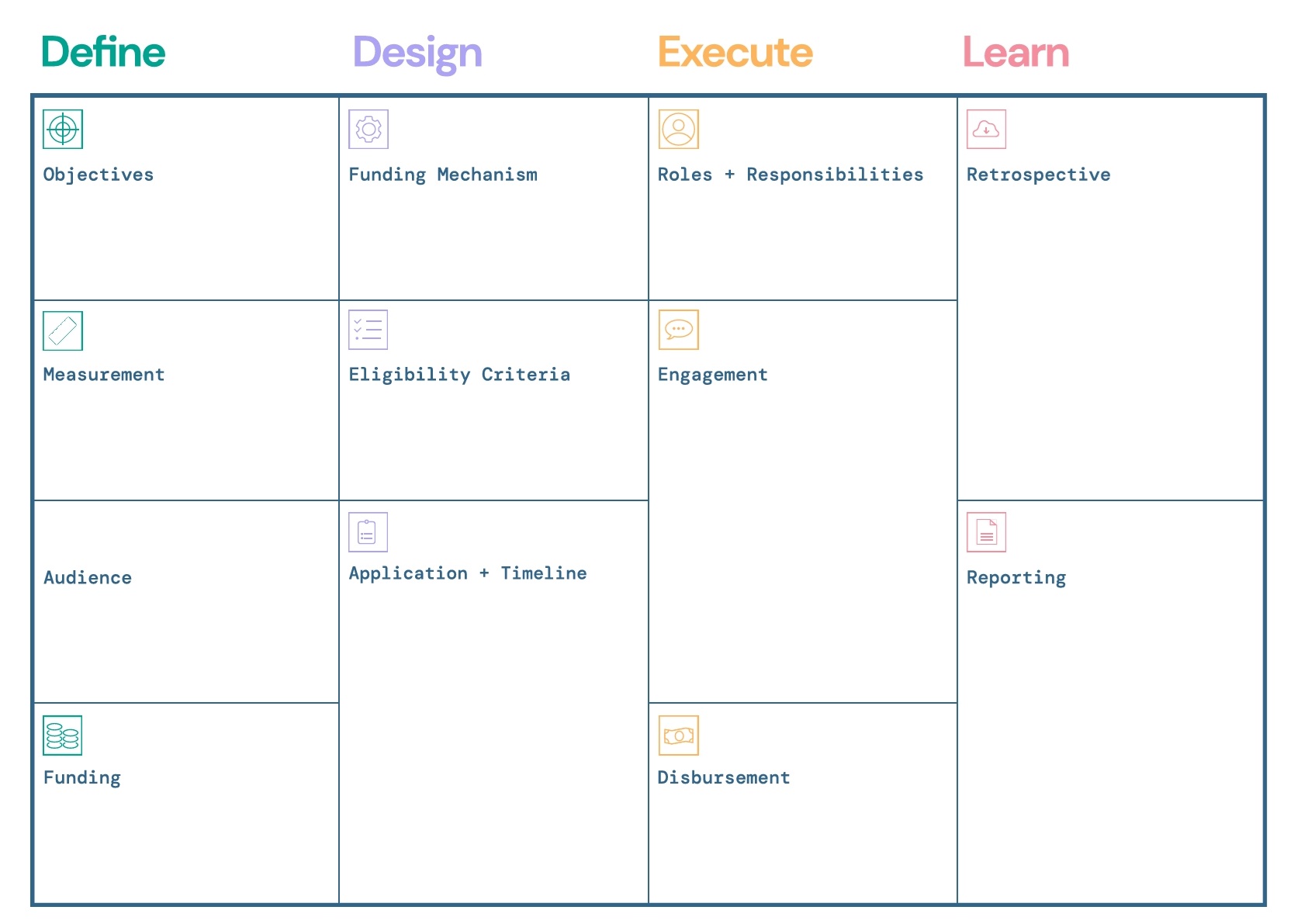1294x924 pixels.
Task: Select the Design column heading
Action: click(x=417, y=53)
